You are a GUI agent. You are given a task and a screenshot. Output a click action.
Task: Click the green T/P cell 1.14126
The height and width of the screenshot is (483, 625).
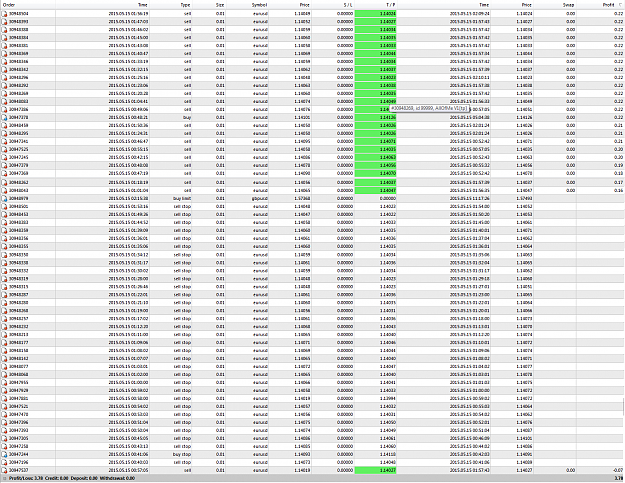pyautogui.click(x=375, y=118)
